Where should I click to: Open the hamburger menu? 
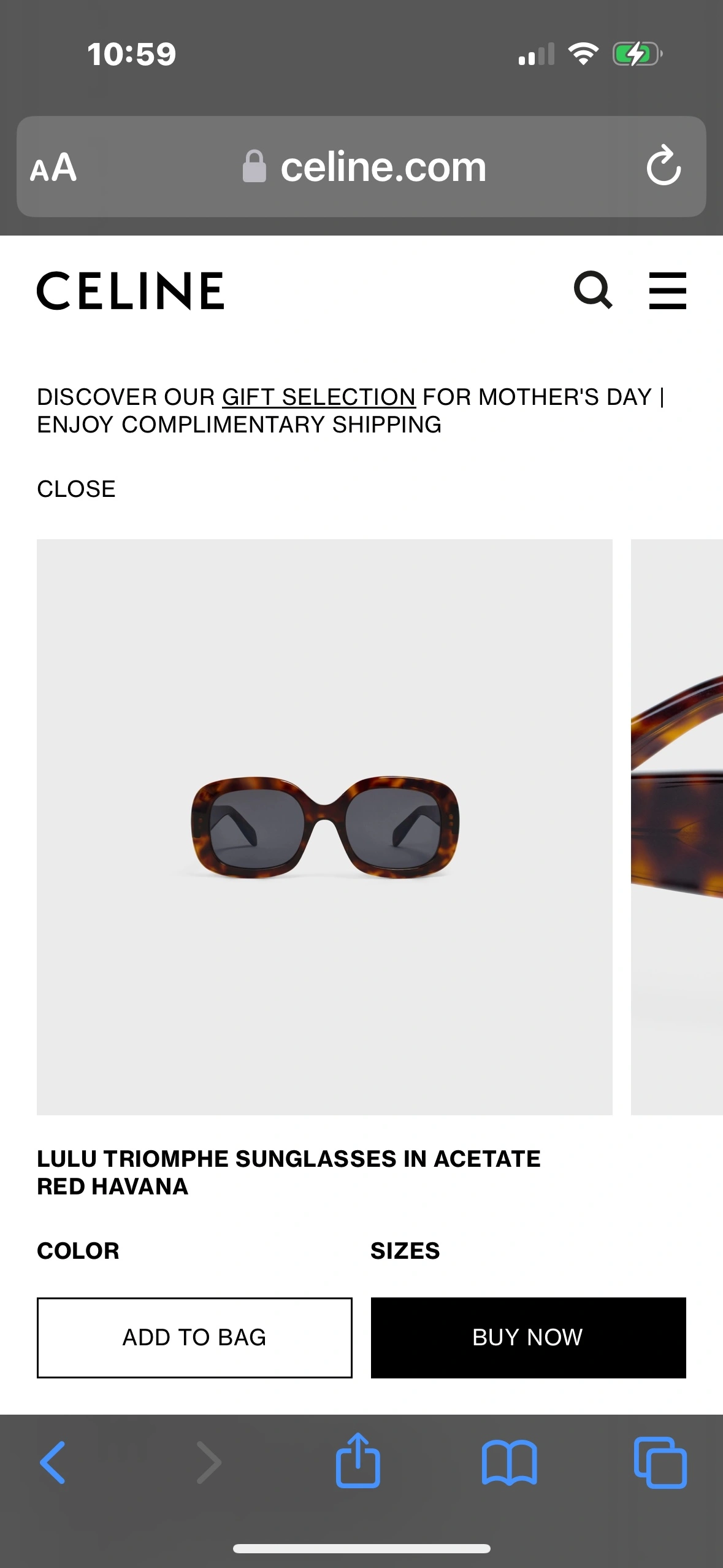(667, 290)
